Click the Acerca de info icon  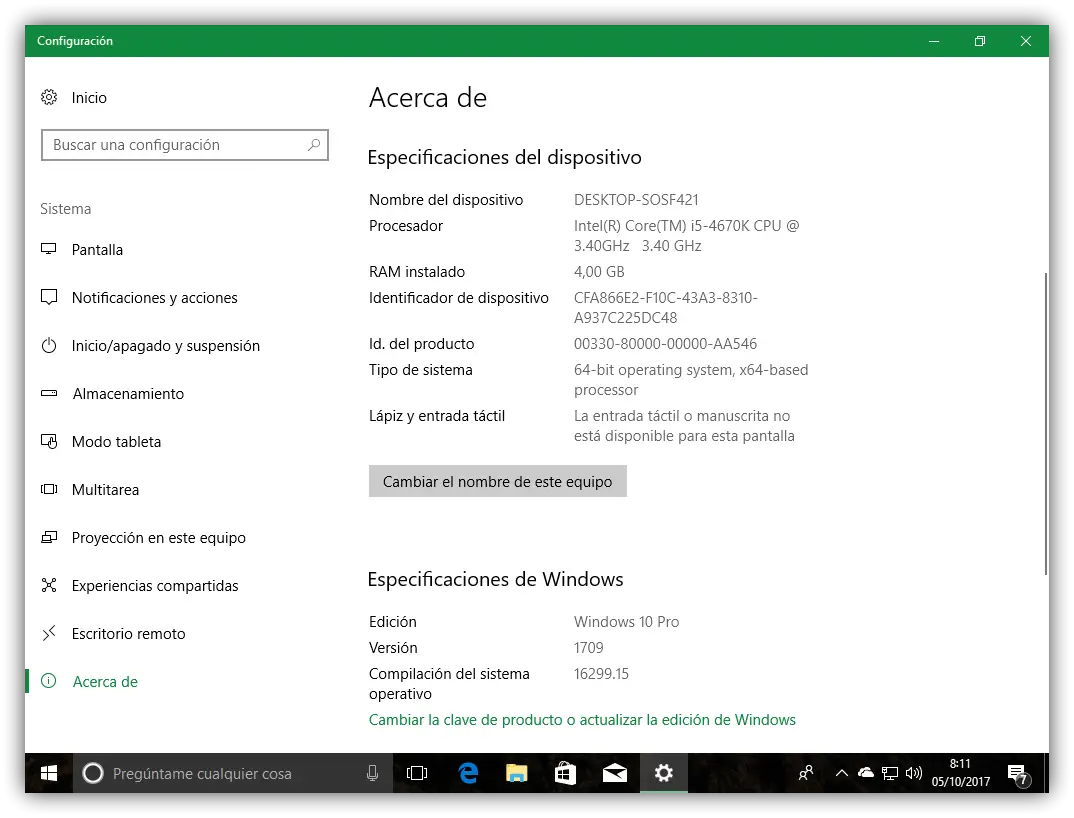49,681
